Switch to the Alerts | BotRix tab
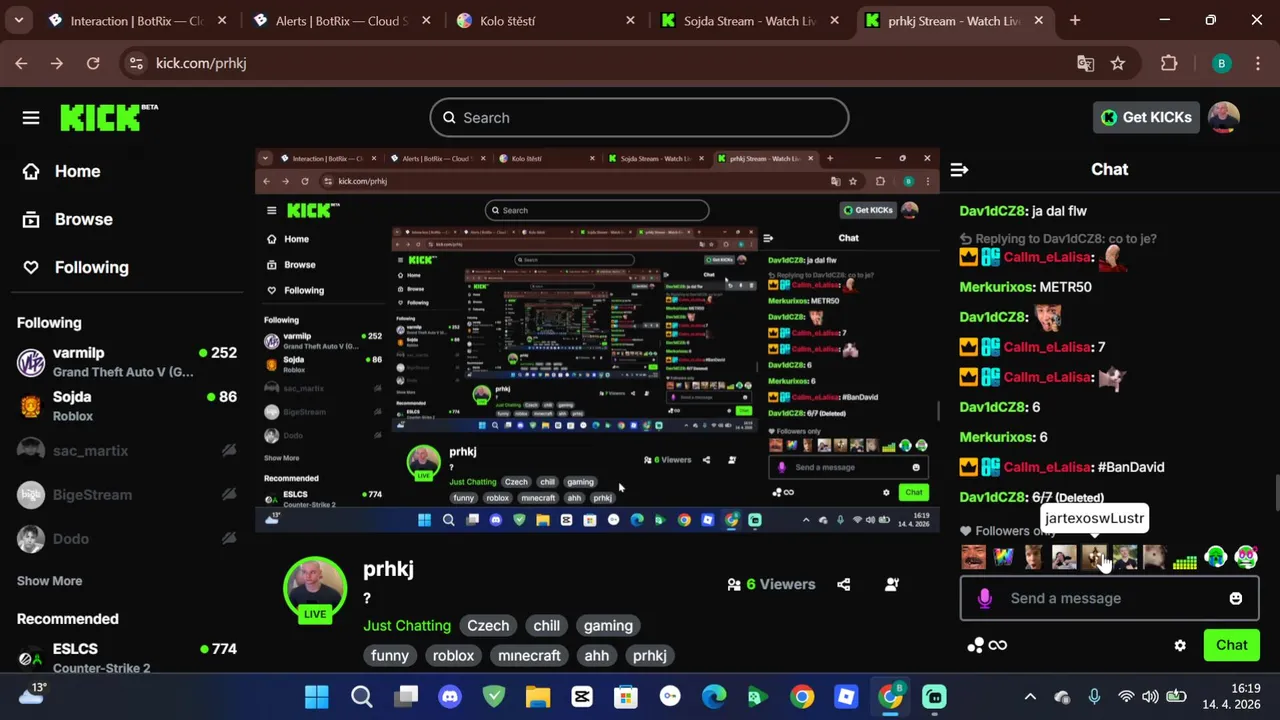This screenshot has width=1280, height=720. coord(342,20)
